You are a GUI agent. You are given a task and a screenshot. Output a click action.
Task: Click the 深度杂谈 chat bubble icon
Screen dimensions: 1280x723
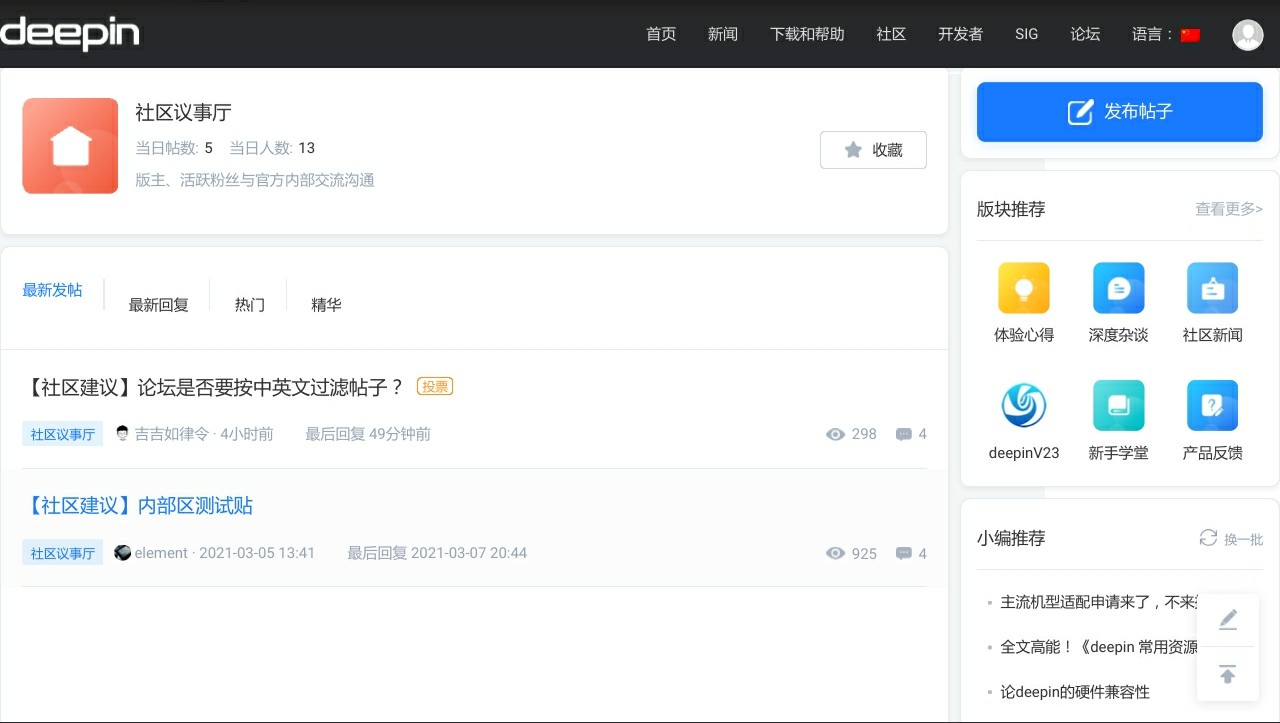(x=1118, y=288)
